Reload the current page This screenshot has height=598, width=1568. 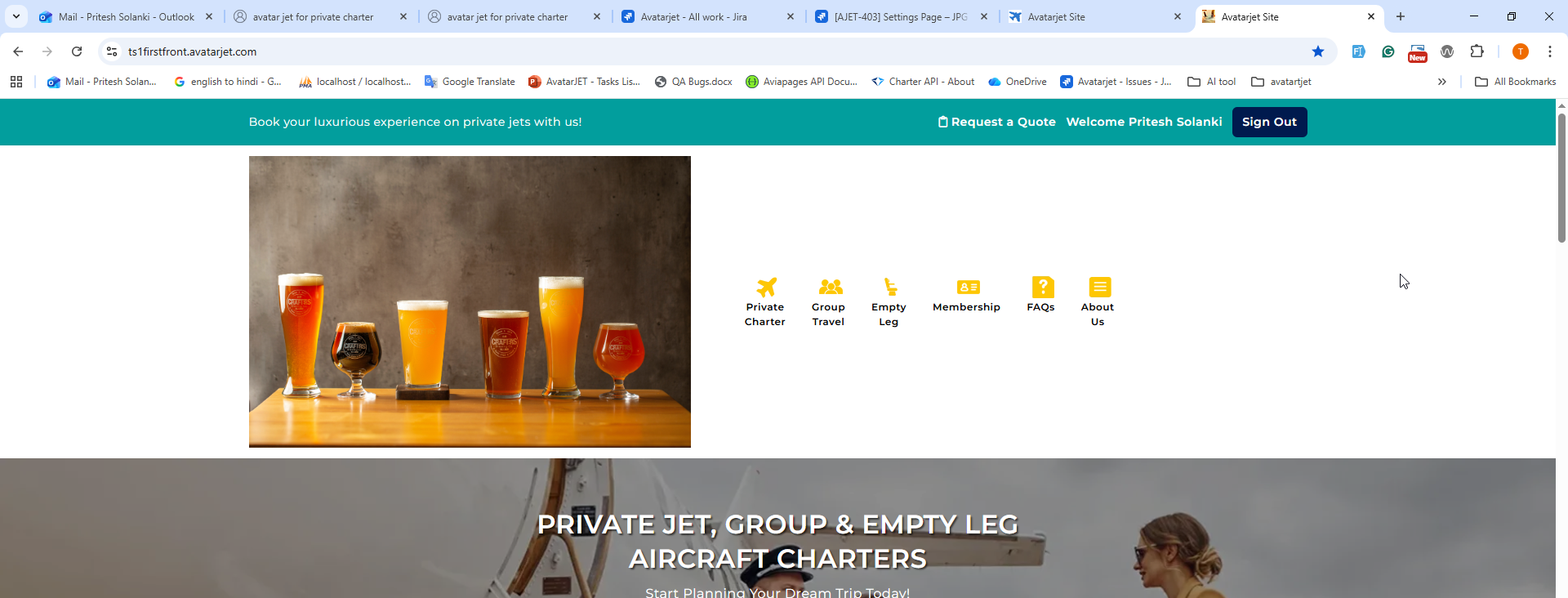pyautogui.click(x=77, y=51)
